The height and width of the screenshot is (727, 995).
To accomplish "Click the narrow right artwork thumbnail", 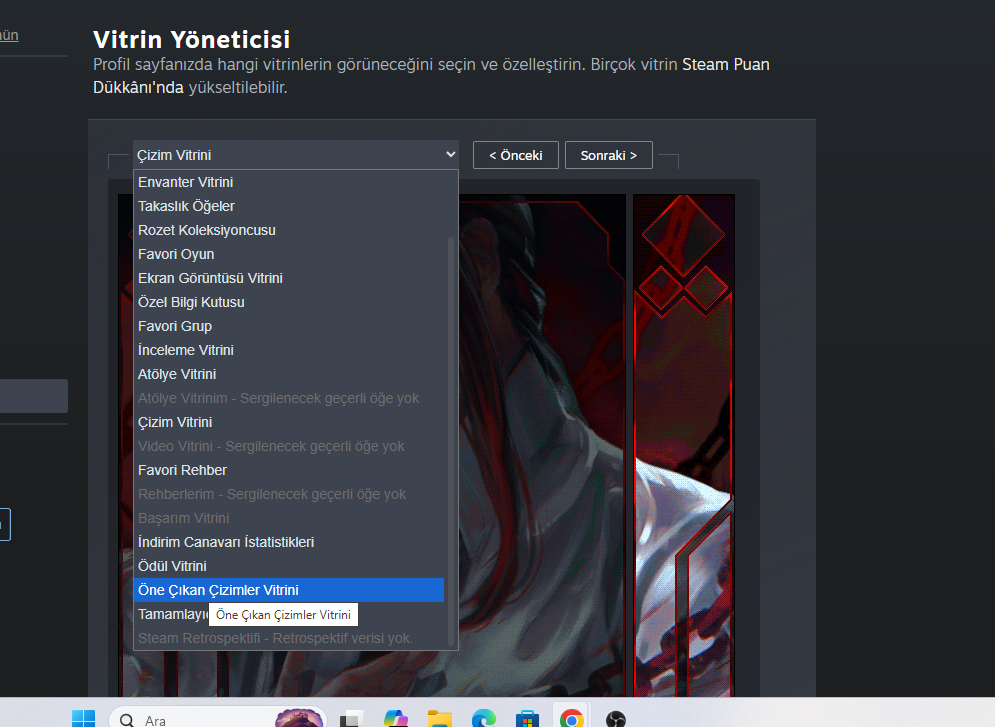I will [684, 445].
